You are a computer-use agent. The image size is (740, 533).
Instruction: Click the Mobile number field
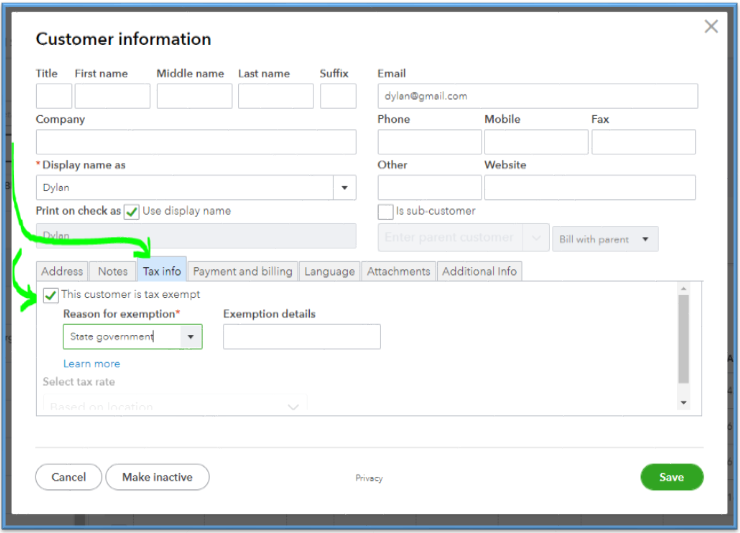[536, 142]
